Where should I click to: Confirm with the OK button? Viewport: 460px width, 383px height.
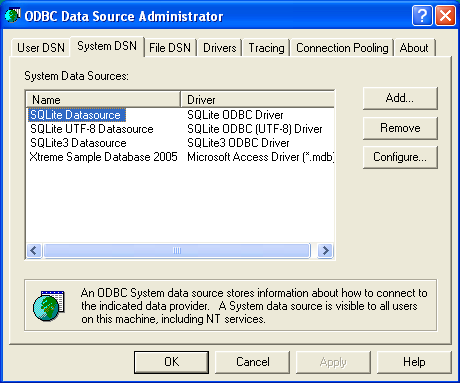pyautogui.click(x=172, y=362)
